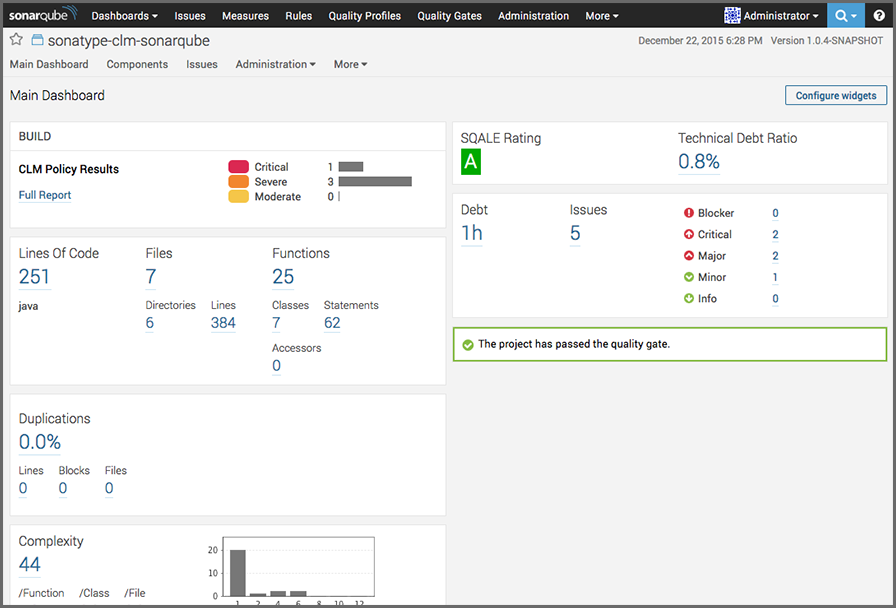Screen dimensions: 896x608
Task: Open the CLM Full Report link
Action: [x=45, y=195]
